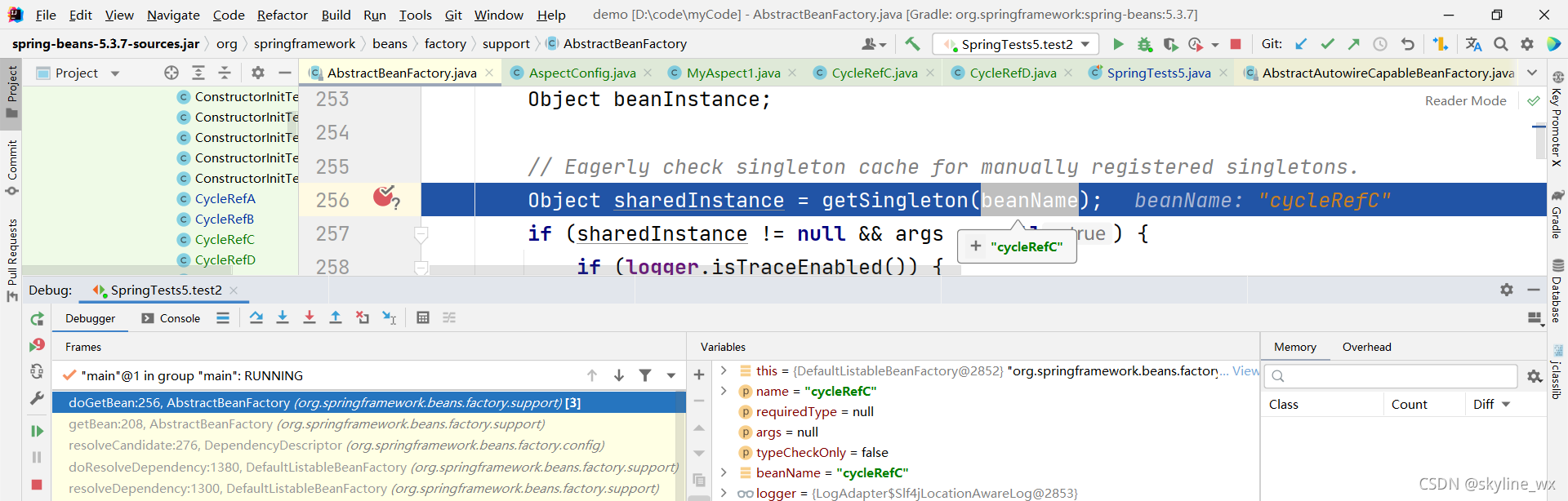Open the Git menu
Viewport: 1568px width, 501px height.
tap(453, 15)
